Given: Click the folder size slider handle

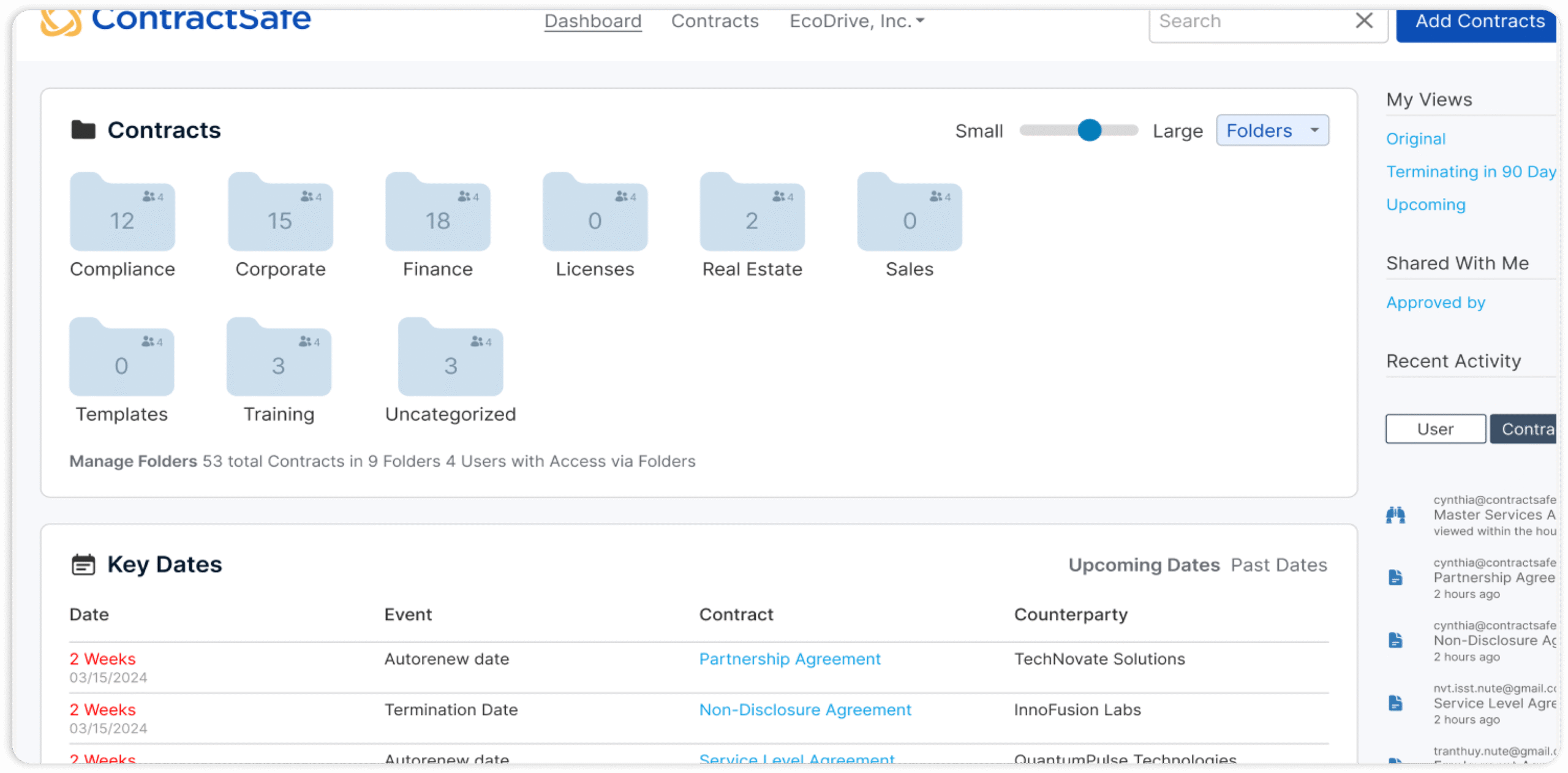Looking at the screenshot, I should click(1089, 130).
